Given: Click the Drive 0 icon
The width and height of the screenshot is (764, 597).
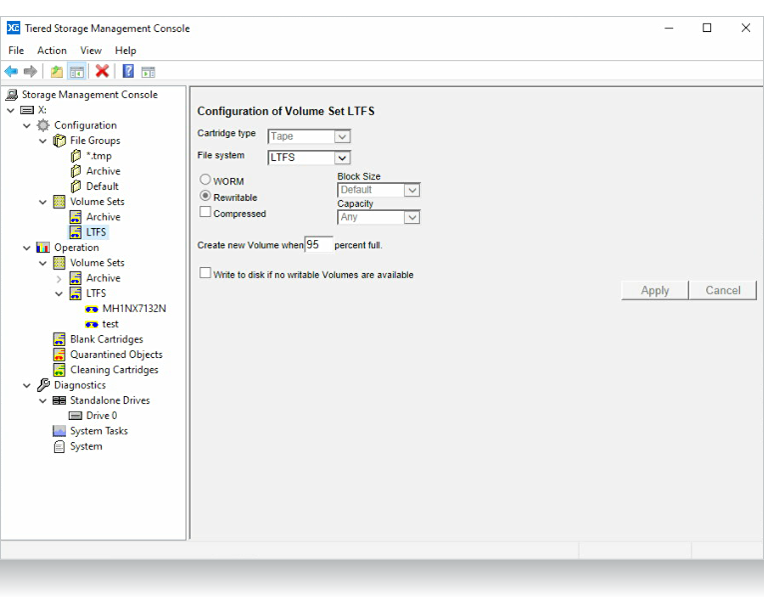Looking at the screenshot, I should click(76, 416).
